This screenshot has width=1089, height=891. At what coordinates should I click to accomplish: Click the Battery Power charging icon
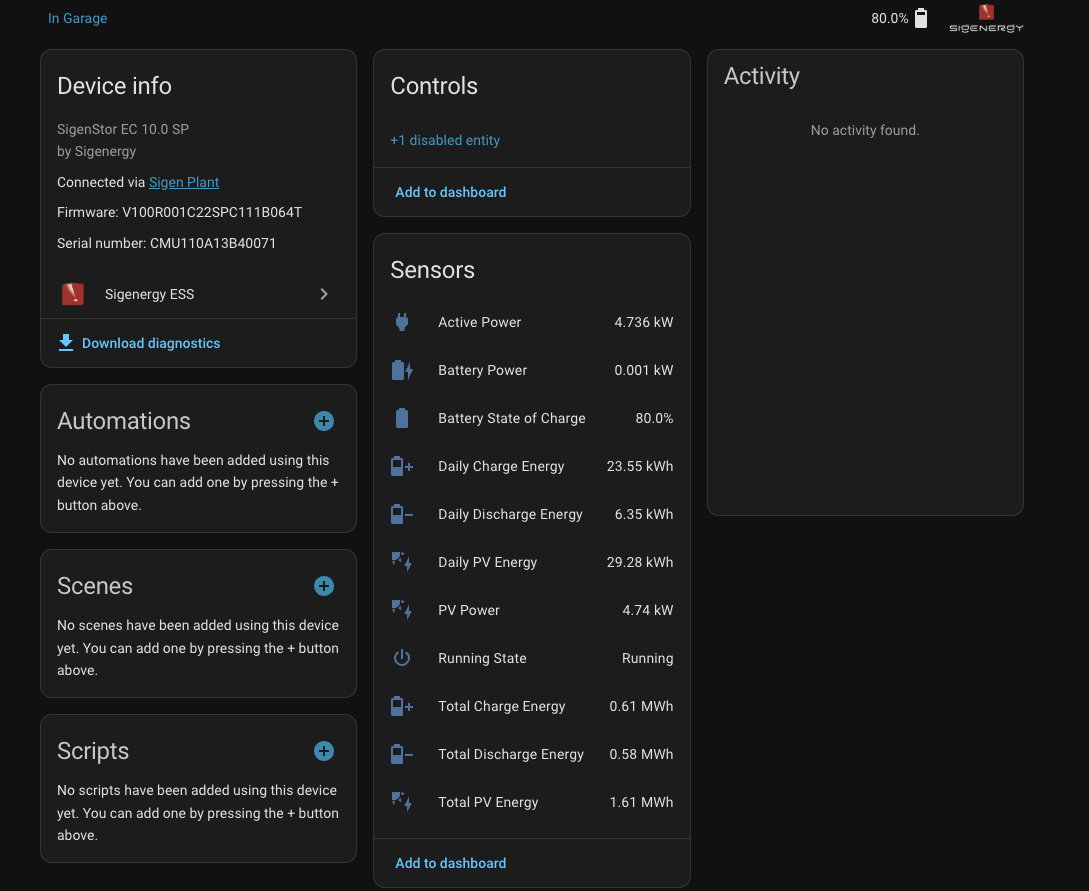[402, 370]
